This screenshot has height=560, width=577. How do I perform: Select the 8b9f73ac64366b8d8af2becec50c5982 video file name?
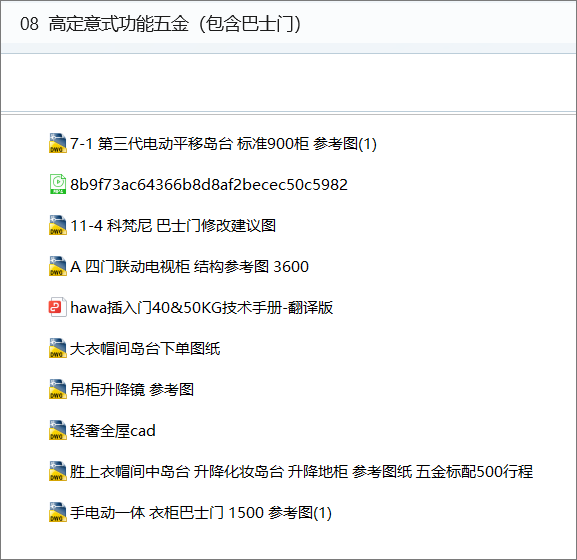(209, 184)
